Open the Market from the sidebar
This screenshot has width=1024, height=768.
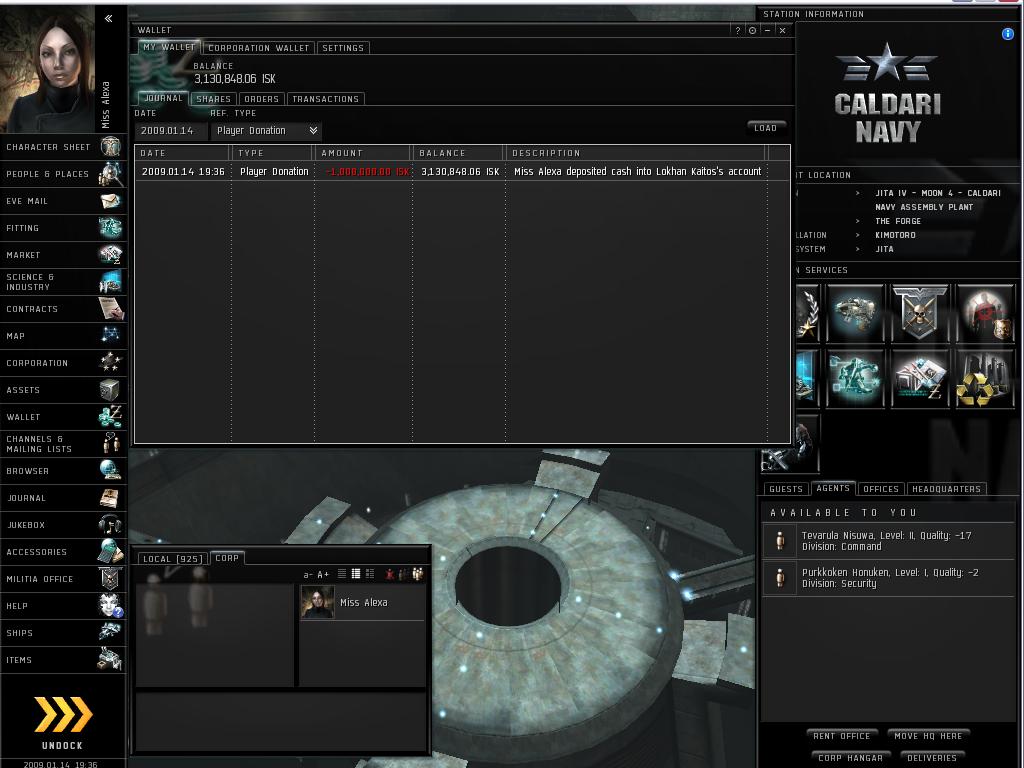63,255
